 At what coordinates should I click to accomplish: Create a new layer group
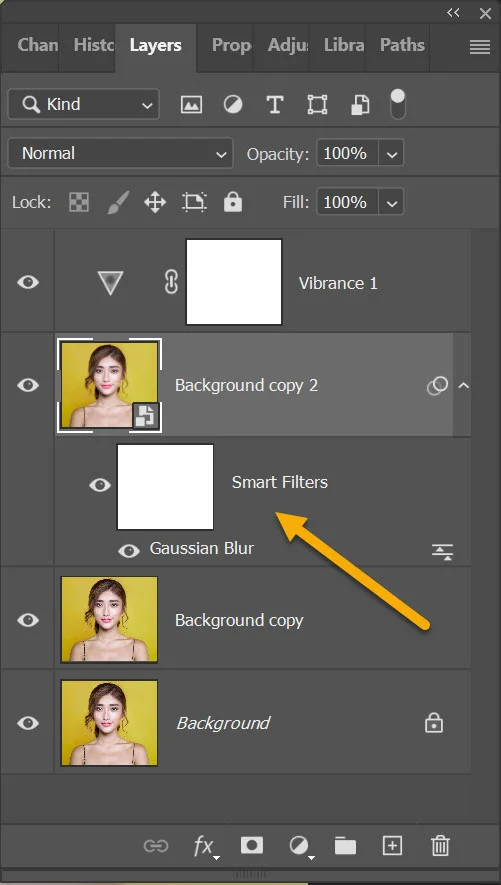(345, 845)
